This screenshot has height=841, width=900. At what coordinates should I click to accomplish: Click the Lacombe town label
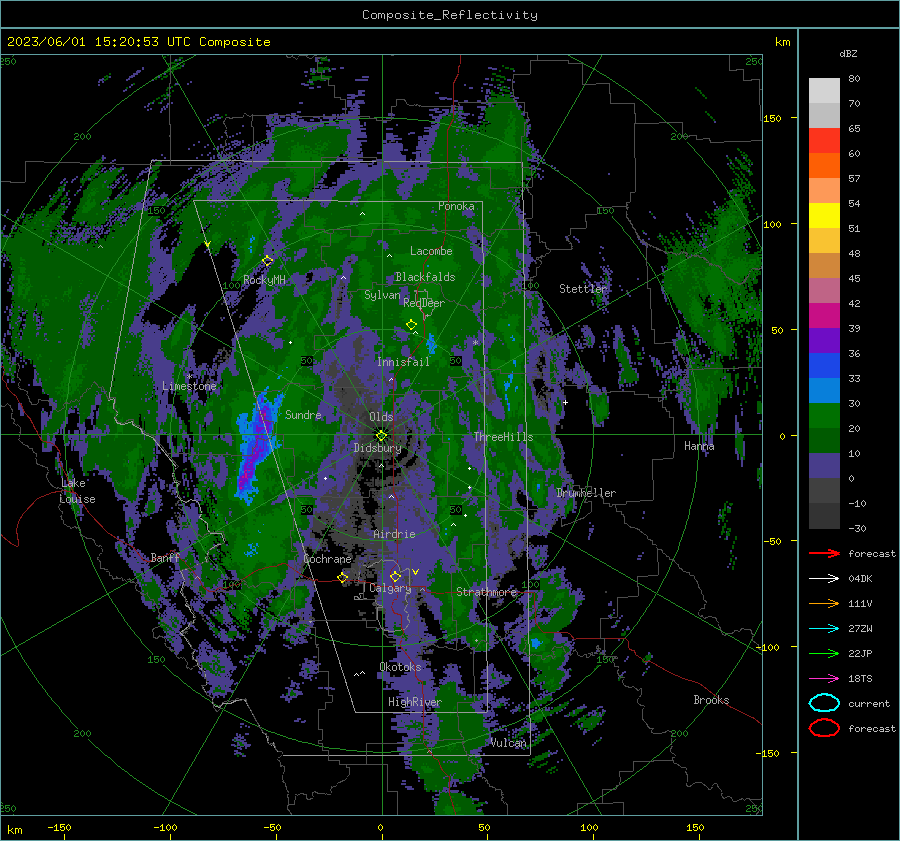(x=431, y=251)
